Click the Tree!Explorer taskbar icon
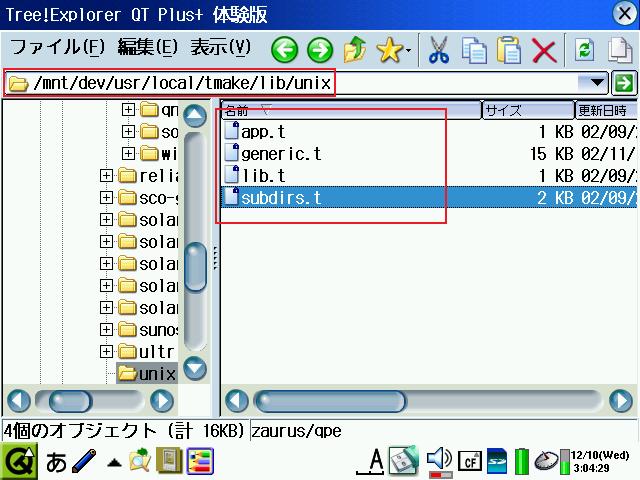This screenshot has height=480, width=640. pos(200,461)
